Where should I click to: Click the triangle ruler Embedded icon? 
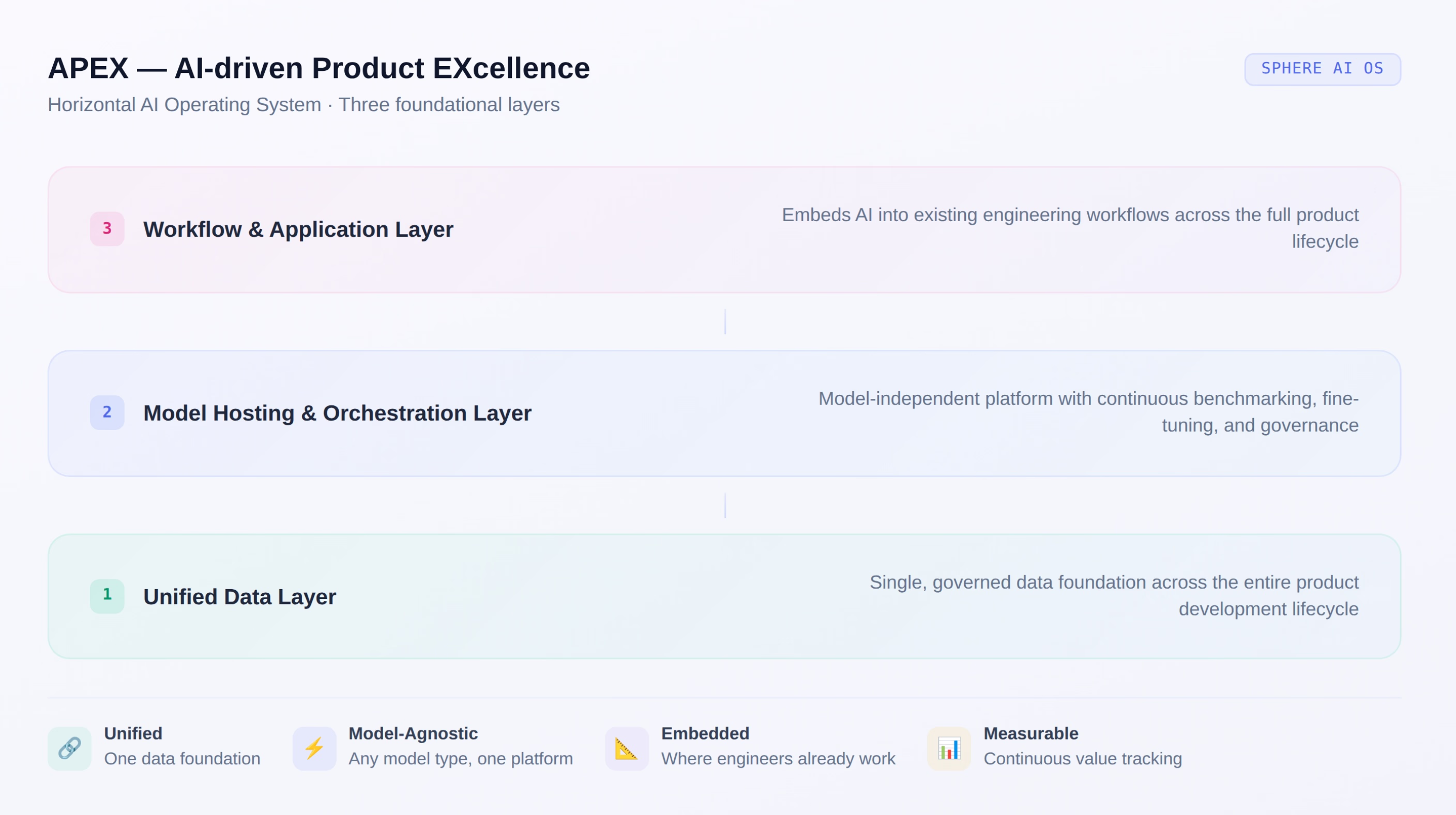626,748
